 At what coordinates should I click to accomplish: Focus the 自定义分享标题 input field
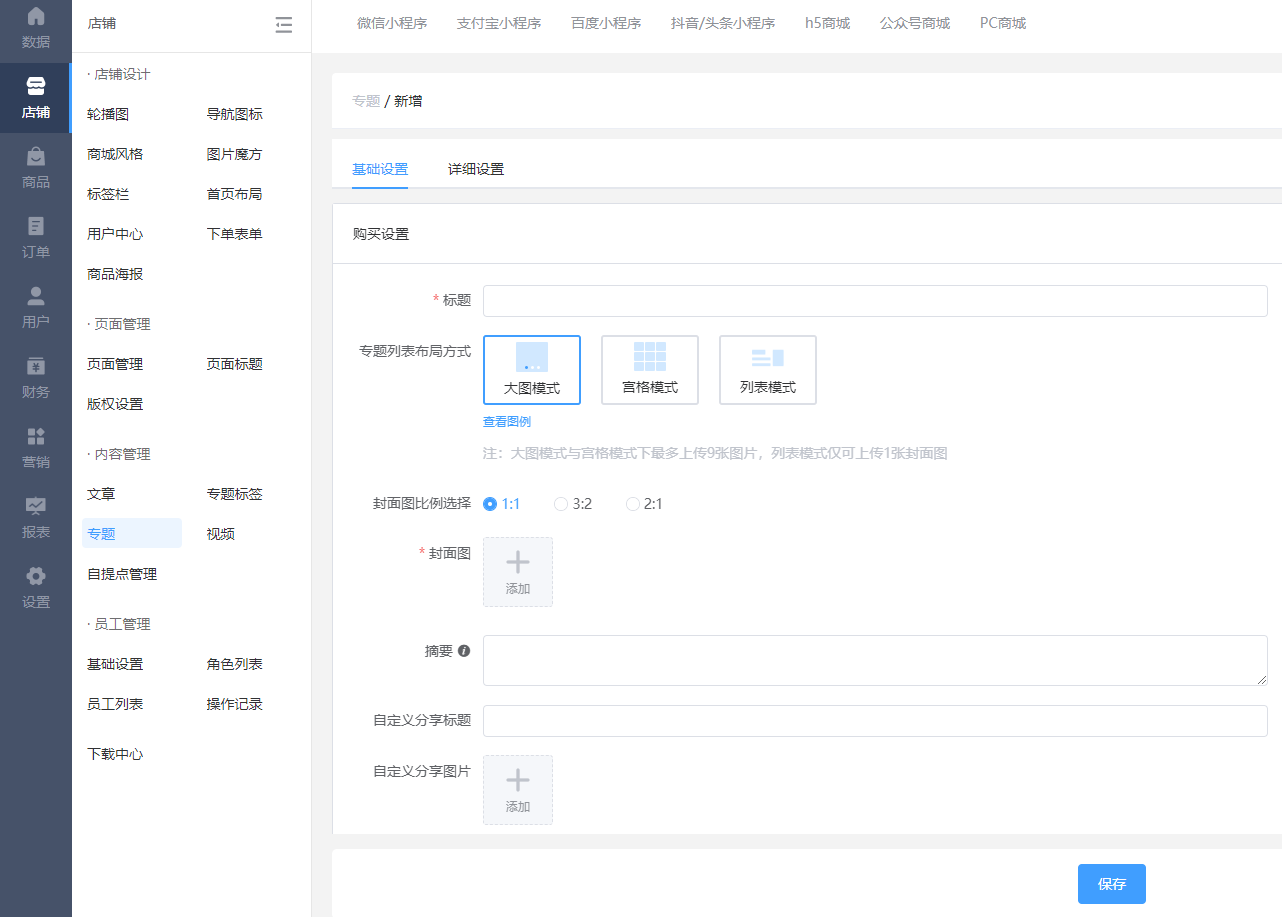click(x=875, y=721)
